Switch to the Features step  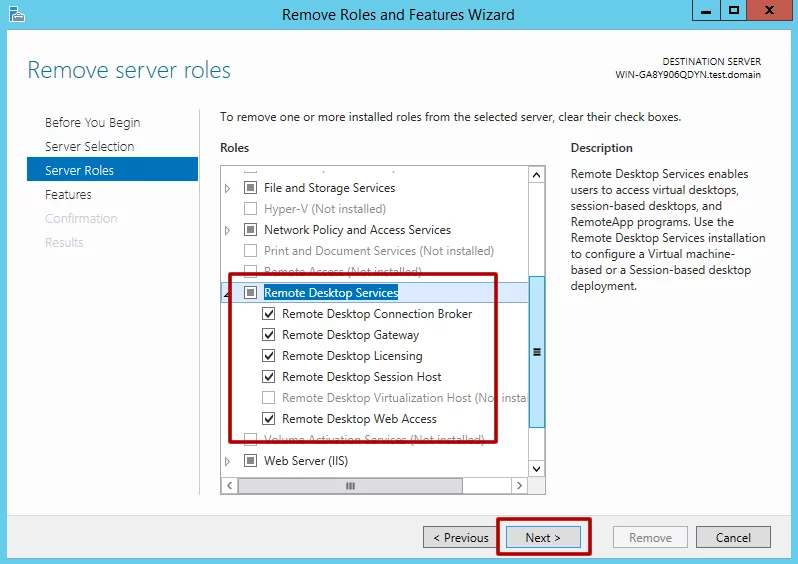pos(68,195)
